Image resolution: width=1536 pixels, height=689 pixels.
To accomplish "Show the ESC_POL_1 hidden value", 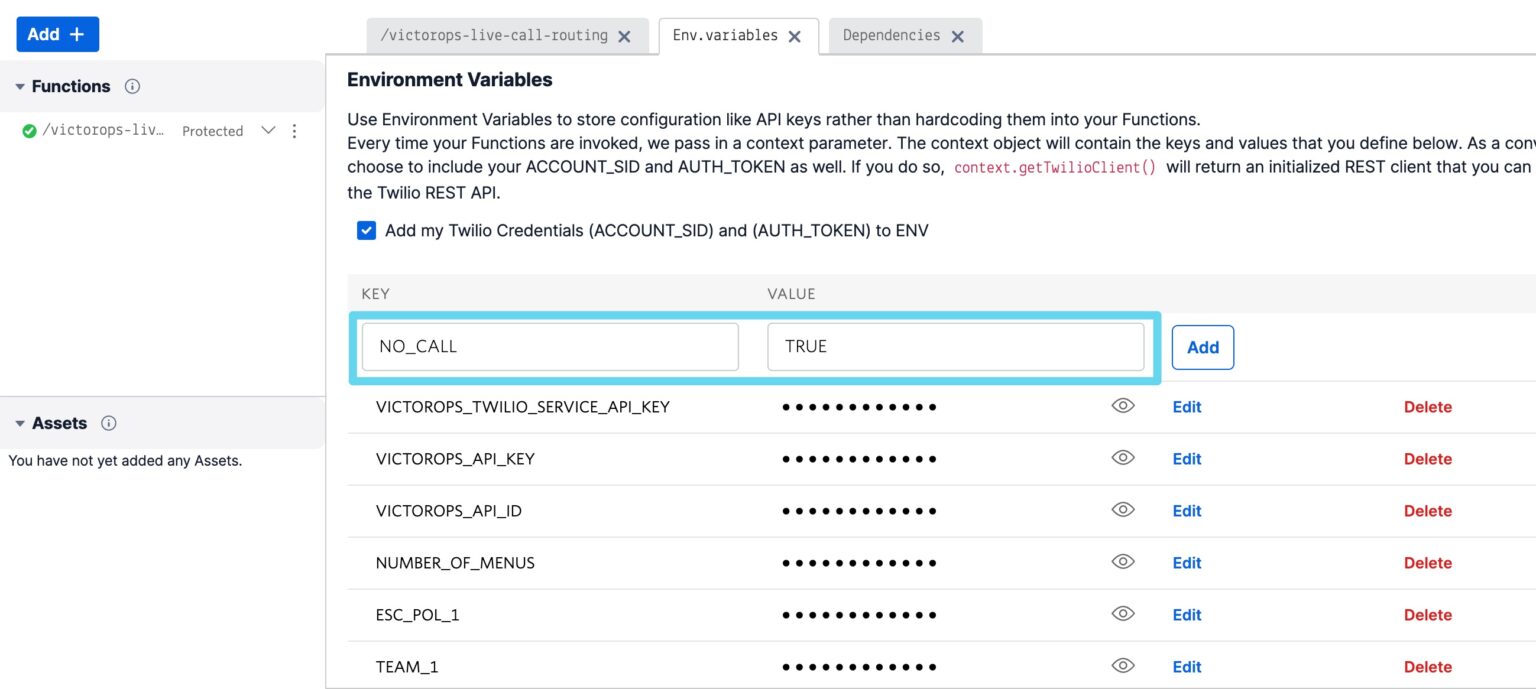I will pyautogui.click(x=1122, y=613).
